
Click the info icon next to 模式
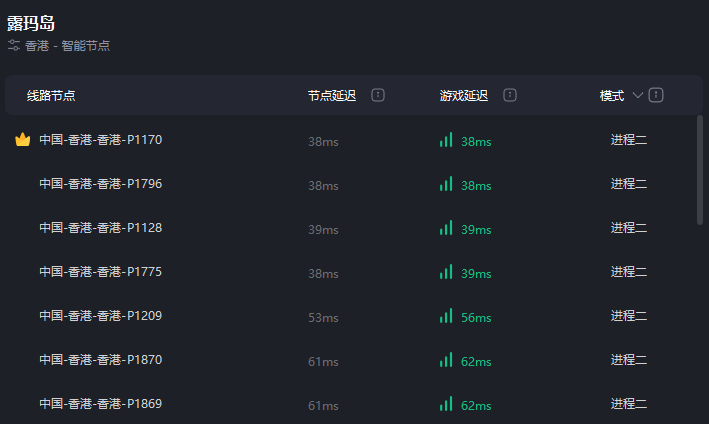(x=656, y=95)
